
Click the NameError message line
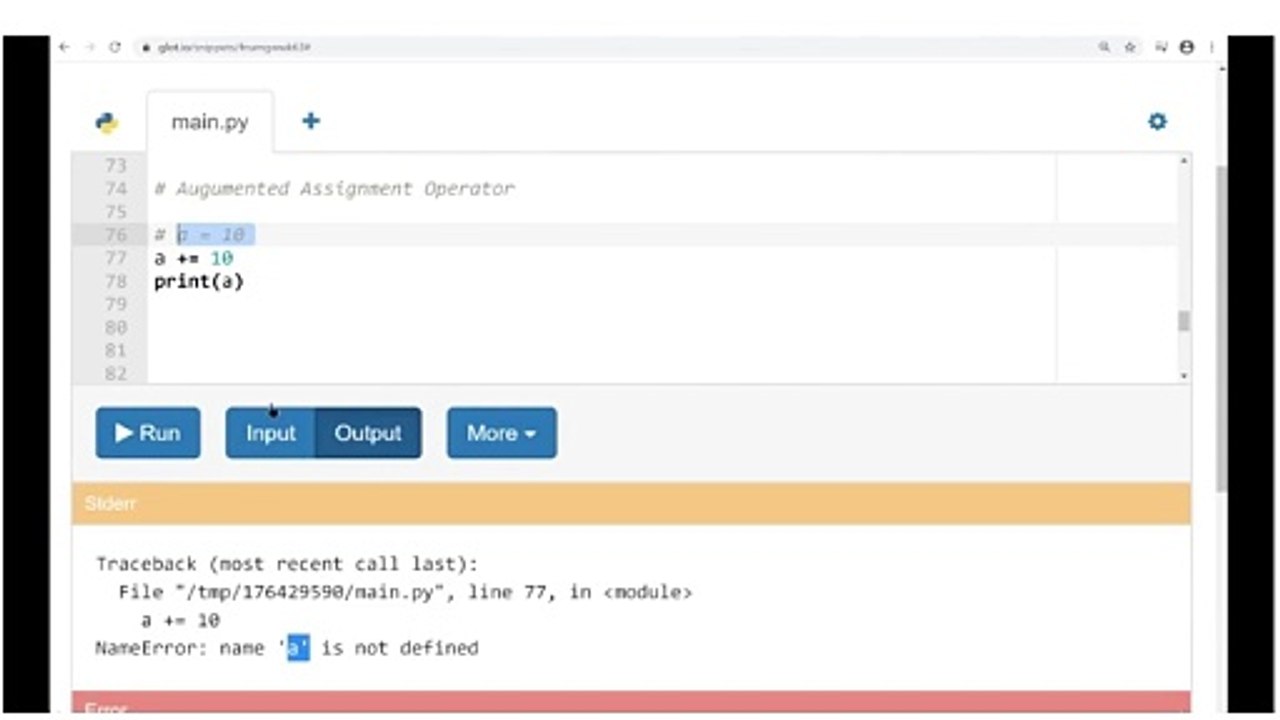(287, 648)
